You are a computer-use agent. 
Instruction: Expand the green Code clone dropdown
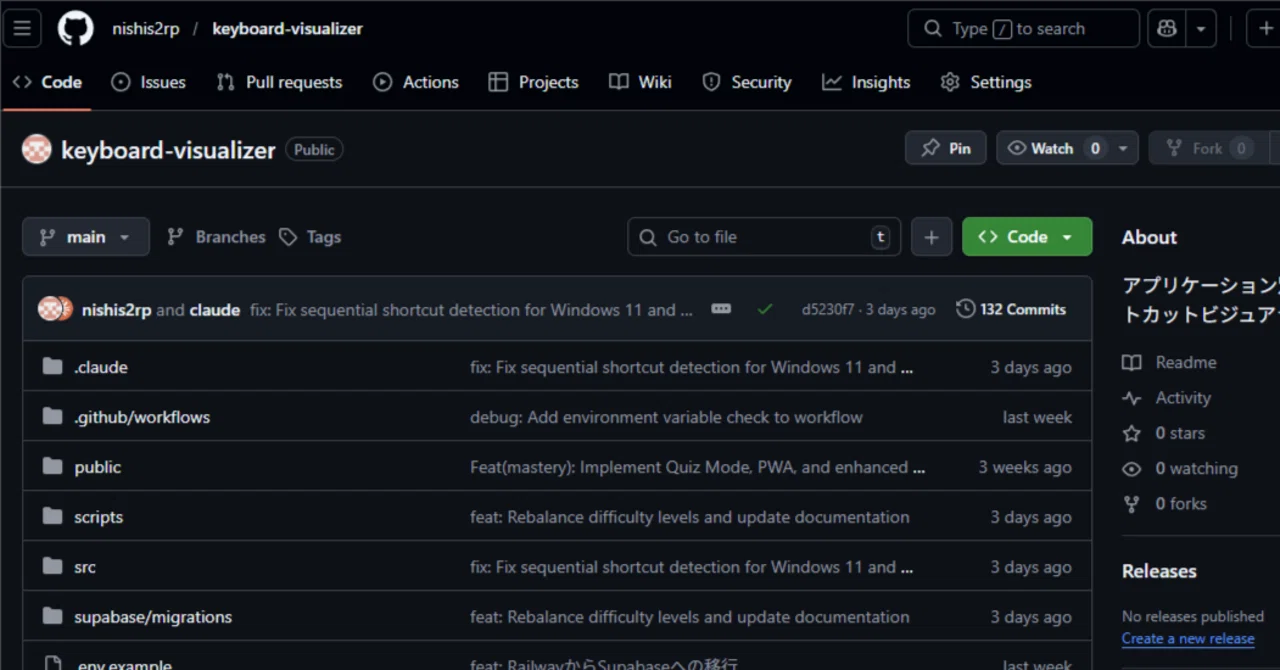tap(1027, 237)
